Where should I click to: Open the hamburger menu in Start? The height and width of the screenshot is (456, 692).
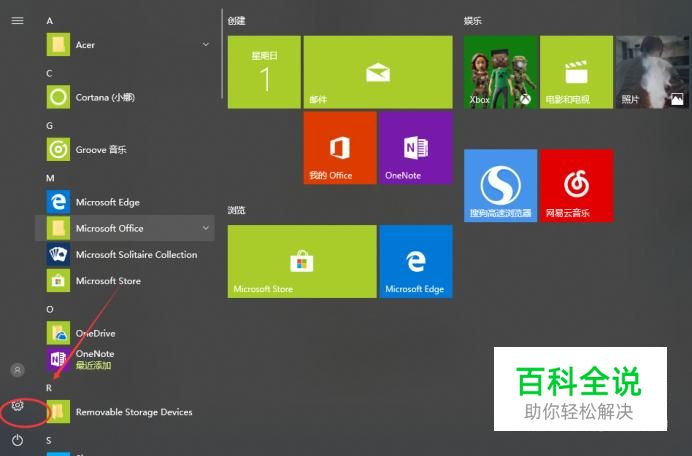[17, 21]
